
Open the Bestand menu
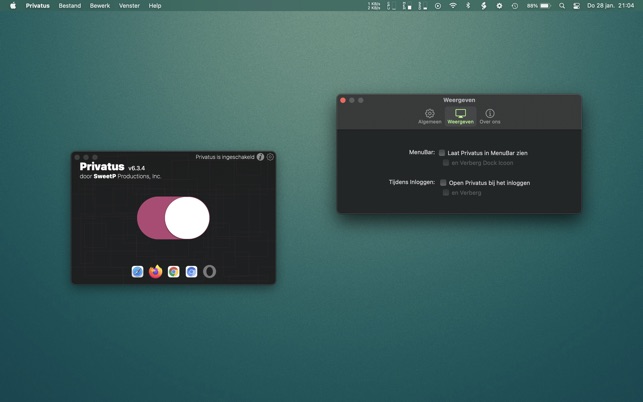[70, 6]
